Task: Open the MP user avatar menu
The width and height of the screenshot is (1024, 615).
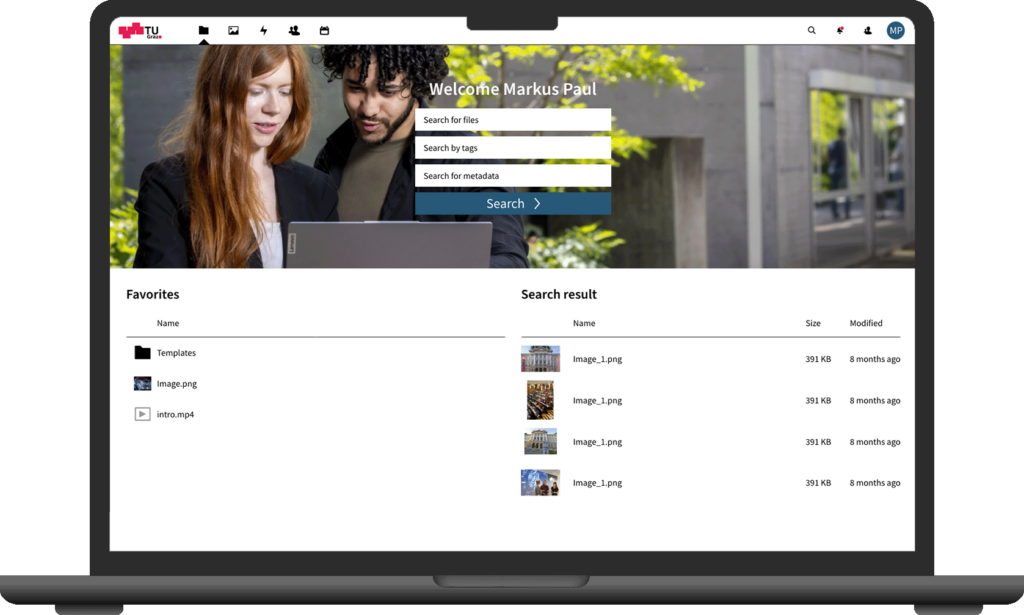Action: click(x=896, y=31)
